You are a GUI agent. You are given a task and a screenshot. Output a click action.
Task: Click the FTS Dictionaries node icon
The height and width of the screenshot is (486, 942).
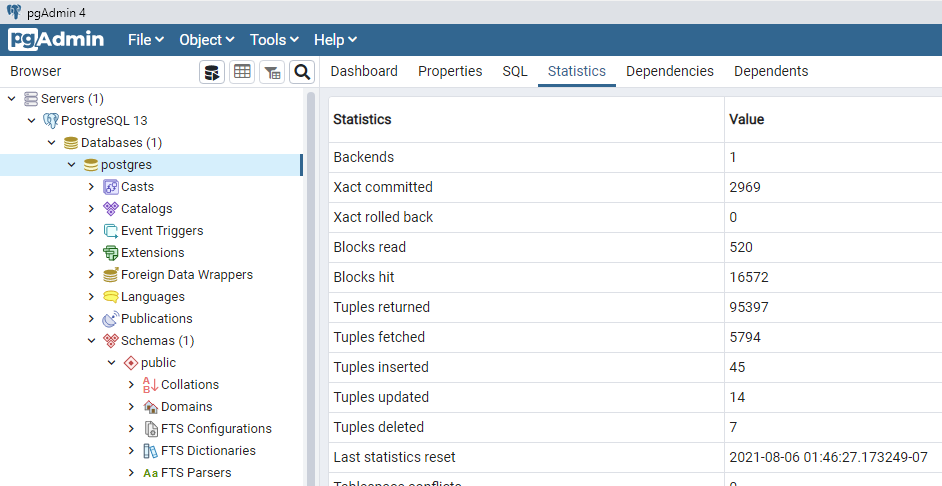(150, 451)
